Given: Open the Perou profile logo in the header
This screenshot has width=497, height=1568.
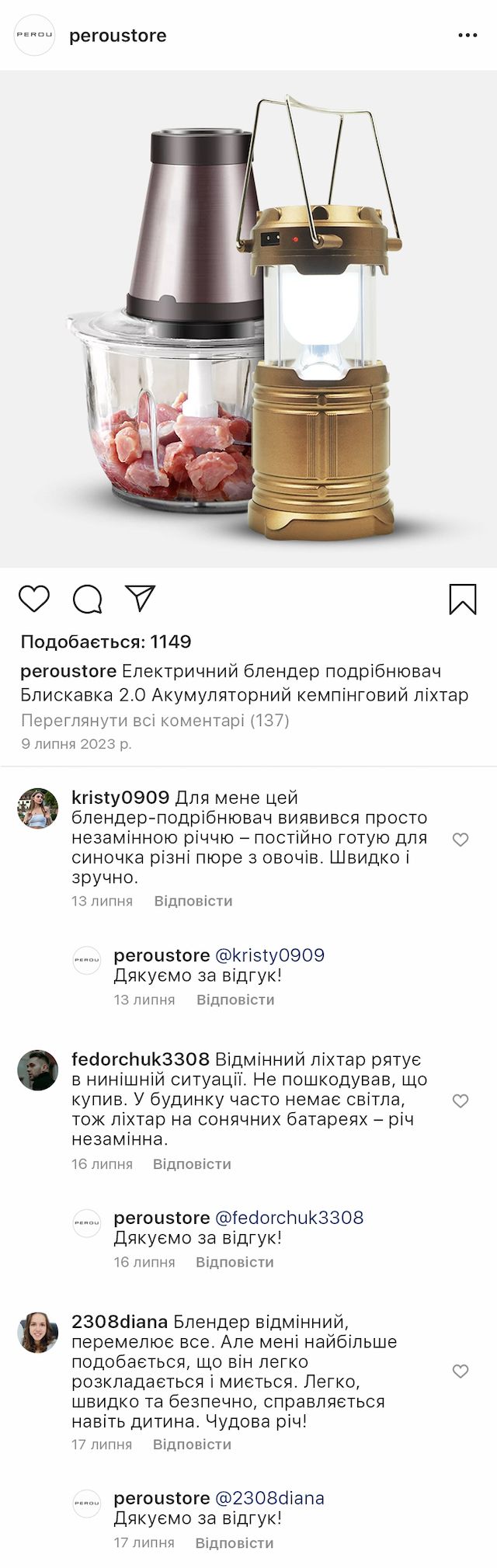Looking at the screenshot, I should [x=35, y=36].
